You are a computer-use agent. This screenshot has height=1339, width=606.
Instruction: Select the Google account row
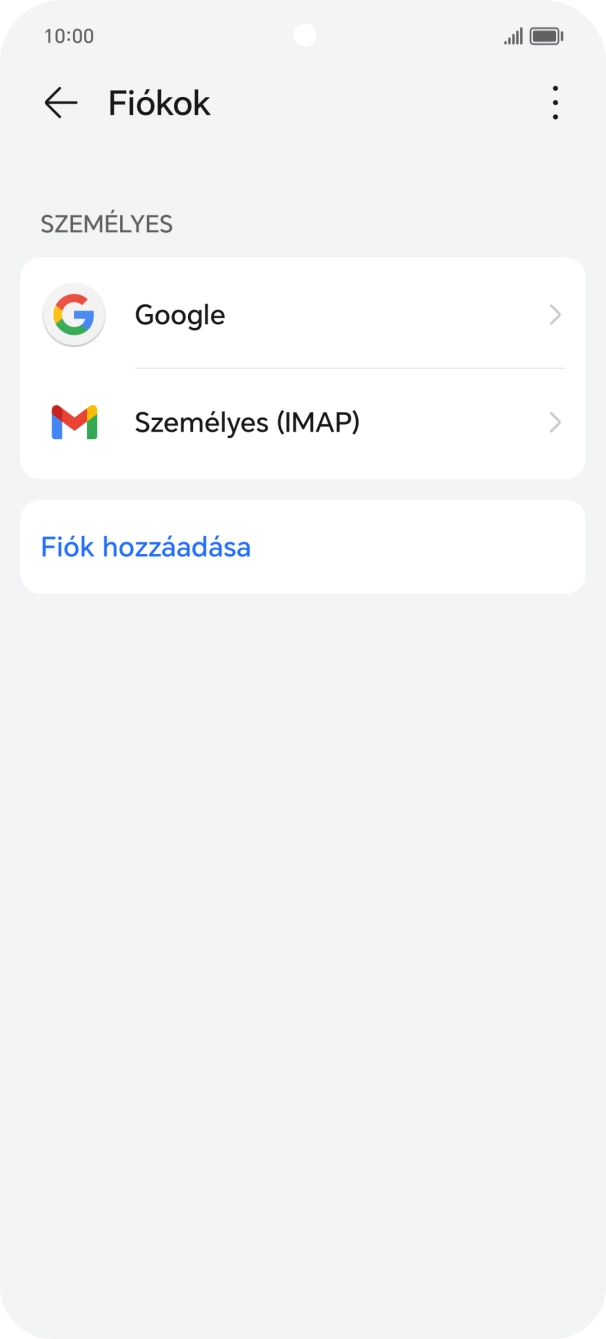pyautogui.click(x=300, y=314)
